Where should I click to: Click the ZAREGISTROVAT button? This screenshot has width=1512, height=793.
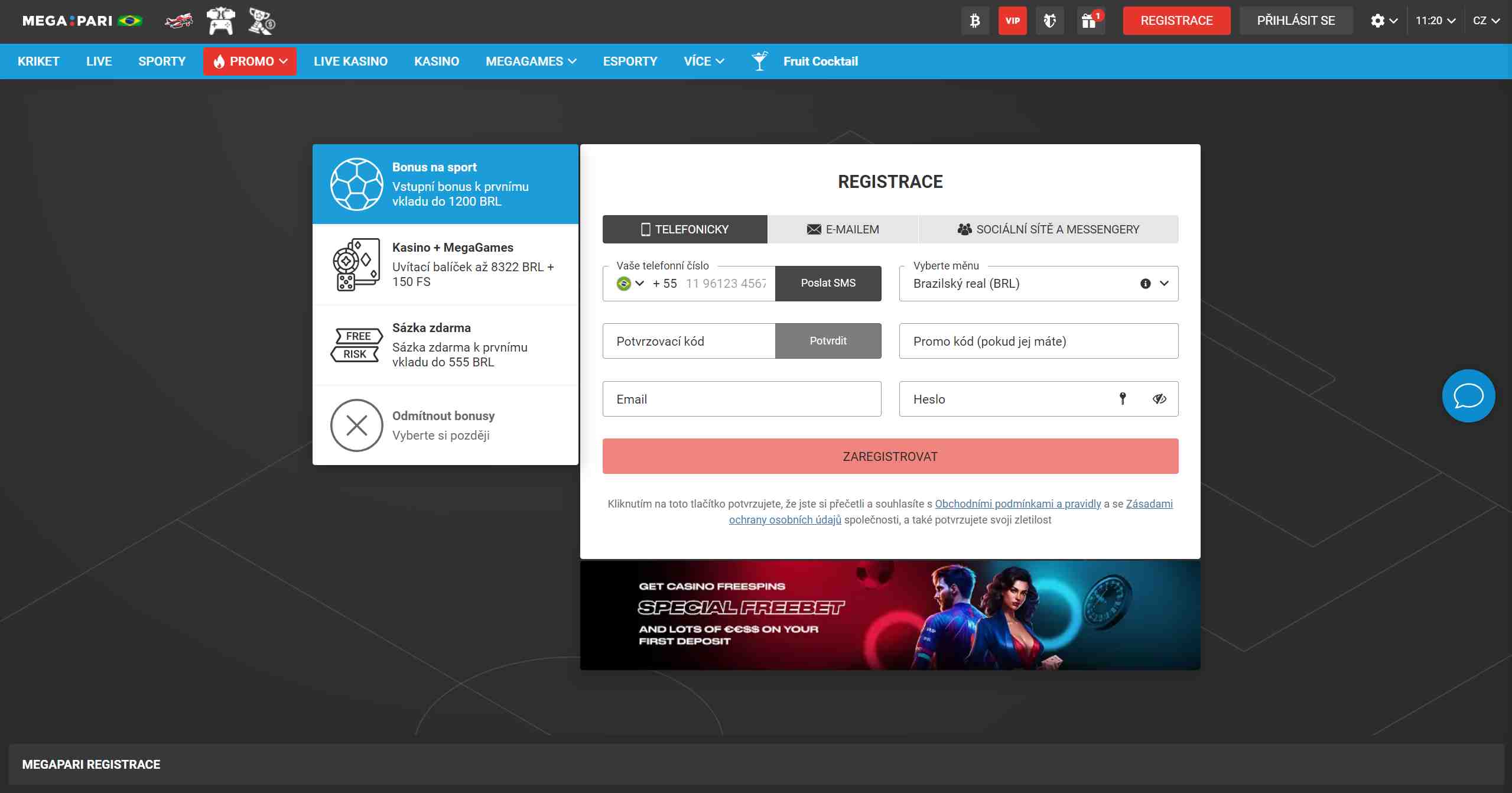click(890, 456)
